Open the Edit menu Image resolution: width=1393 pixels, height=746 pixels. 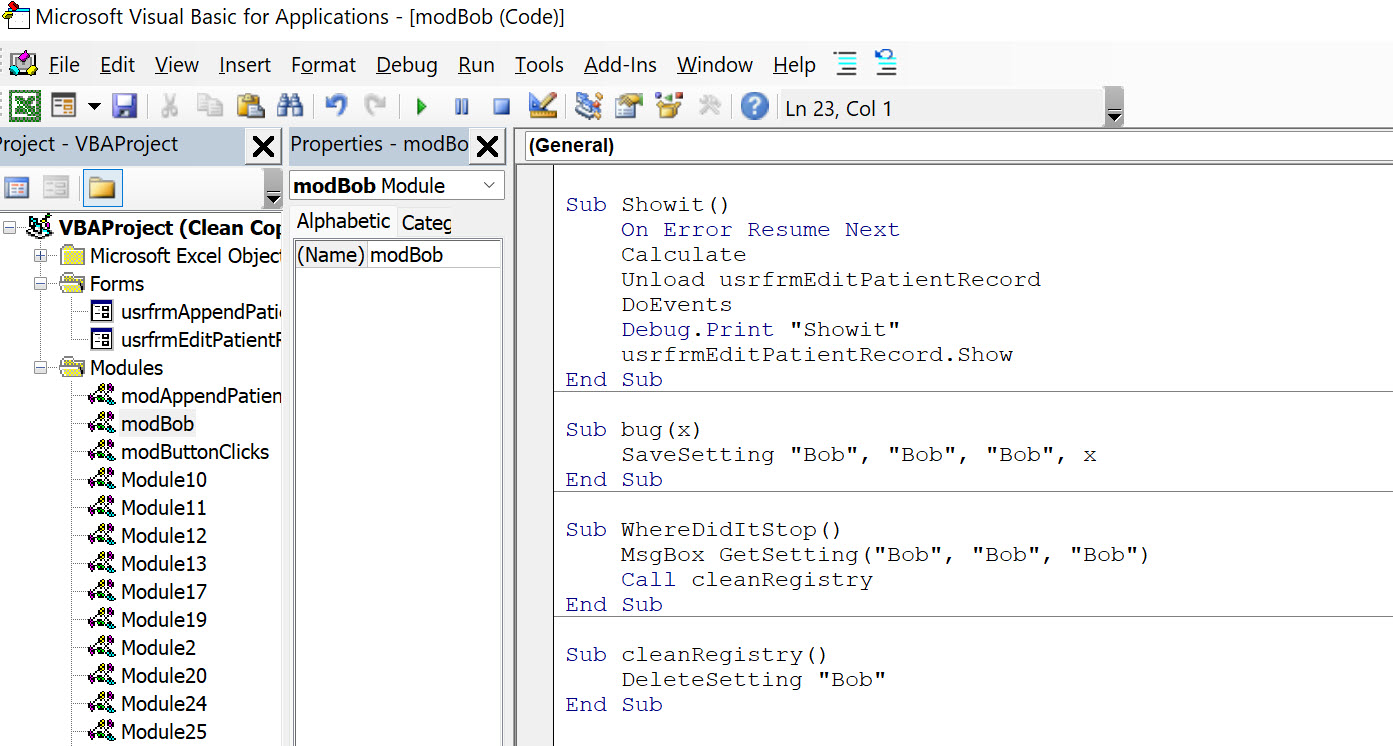tap(117, 65)
